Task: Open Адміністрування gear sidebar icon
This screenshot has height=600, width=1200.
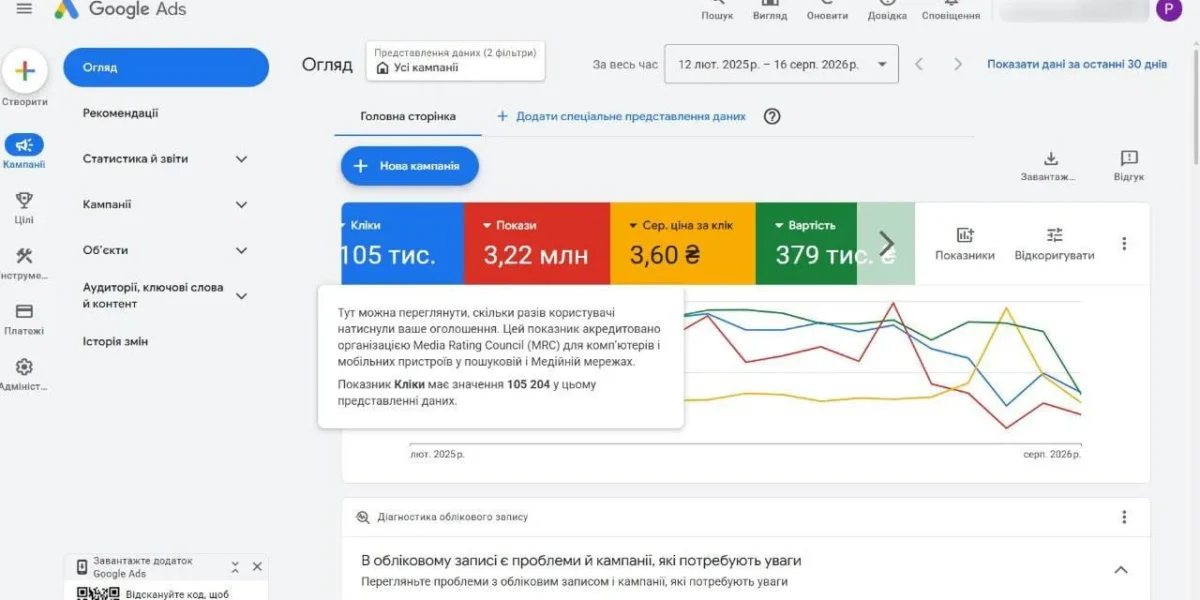Action: click(24, 367)
